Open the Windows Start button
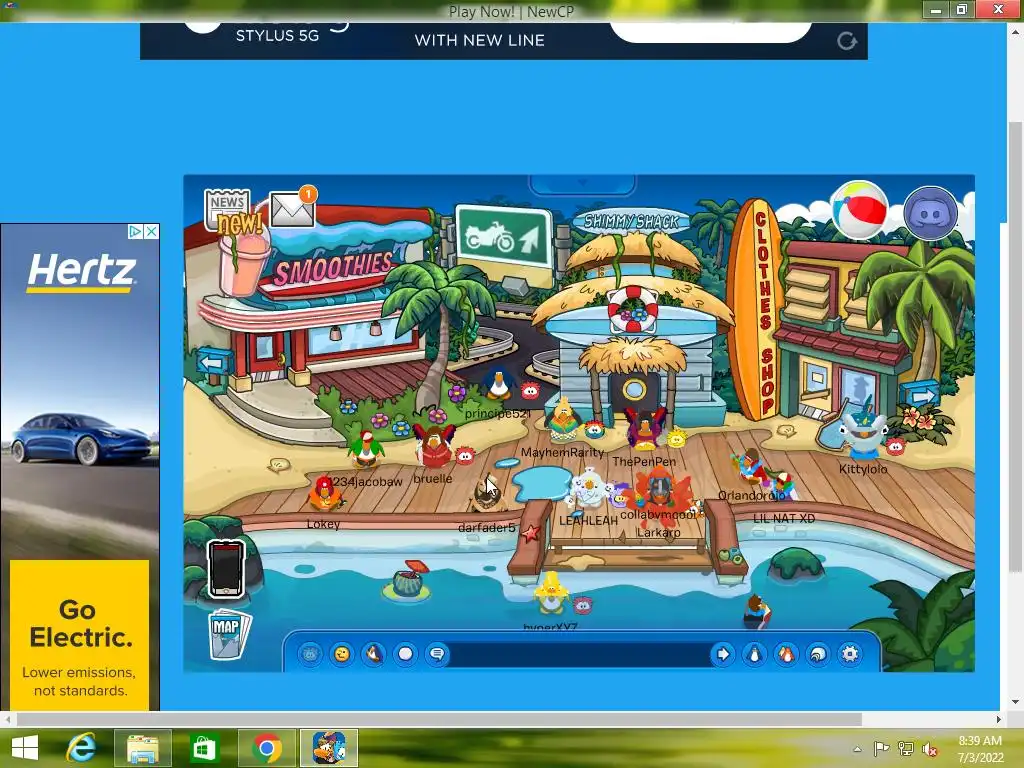 (25, 748)
